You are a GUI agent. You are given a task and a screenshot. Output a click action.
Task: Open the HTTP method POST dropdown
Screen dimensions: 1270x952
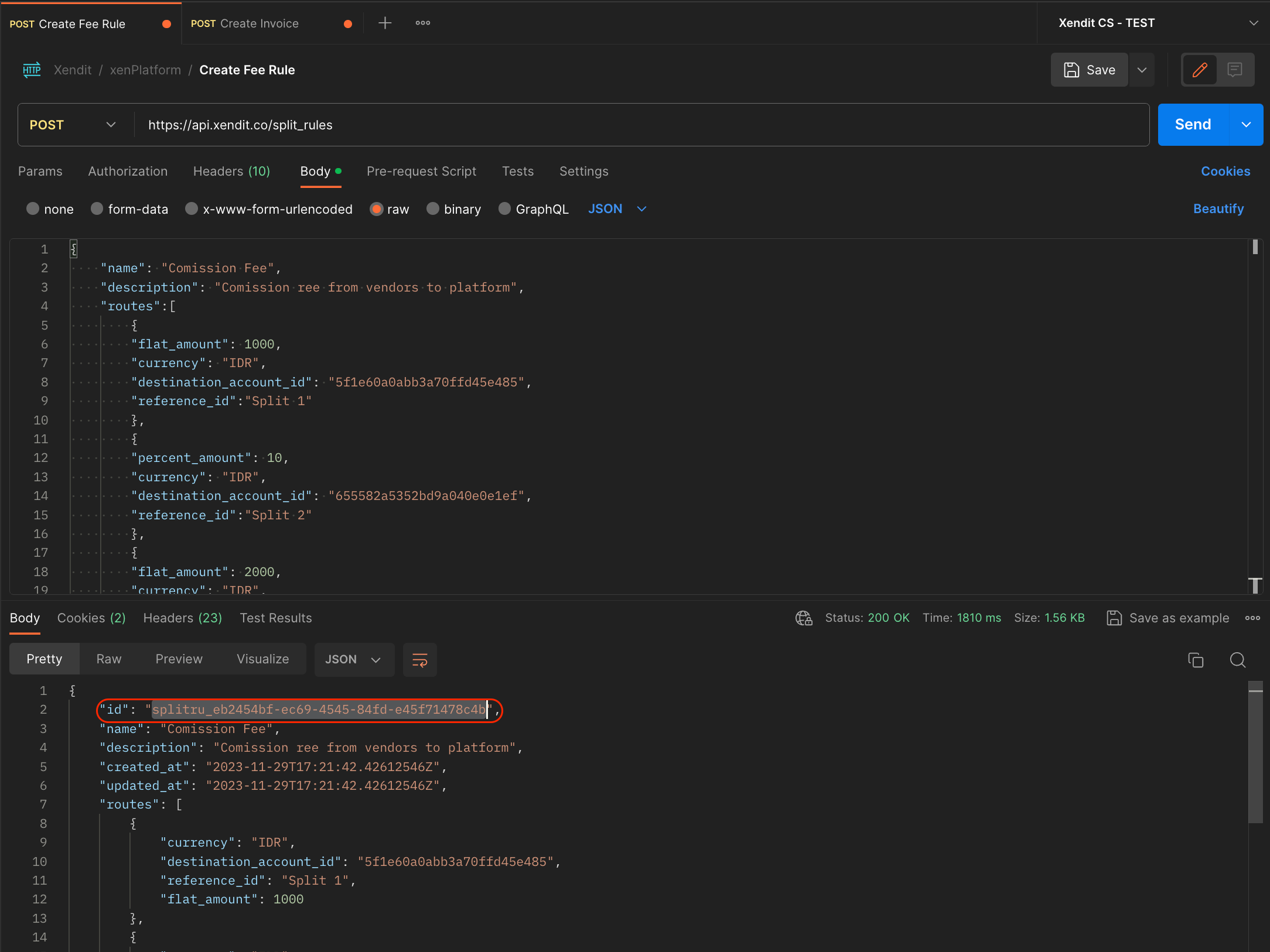click(73, 125)
